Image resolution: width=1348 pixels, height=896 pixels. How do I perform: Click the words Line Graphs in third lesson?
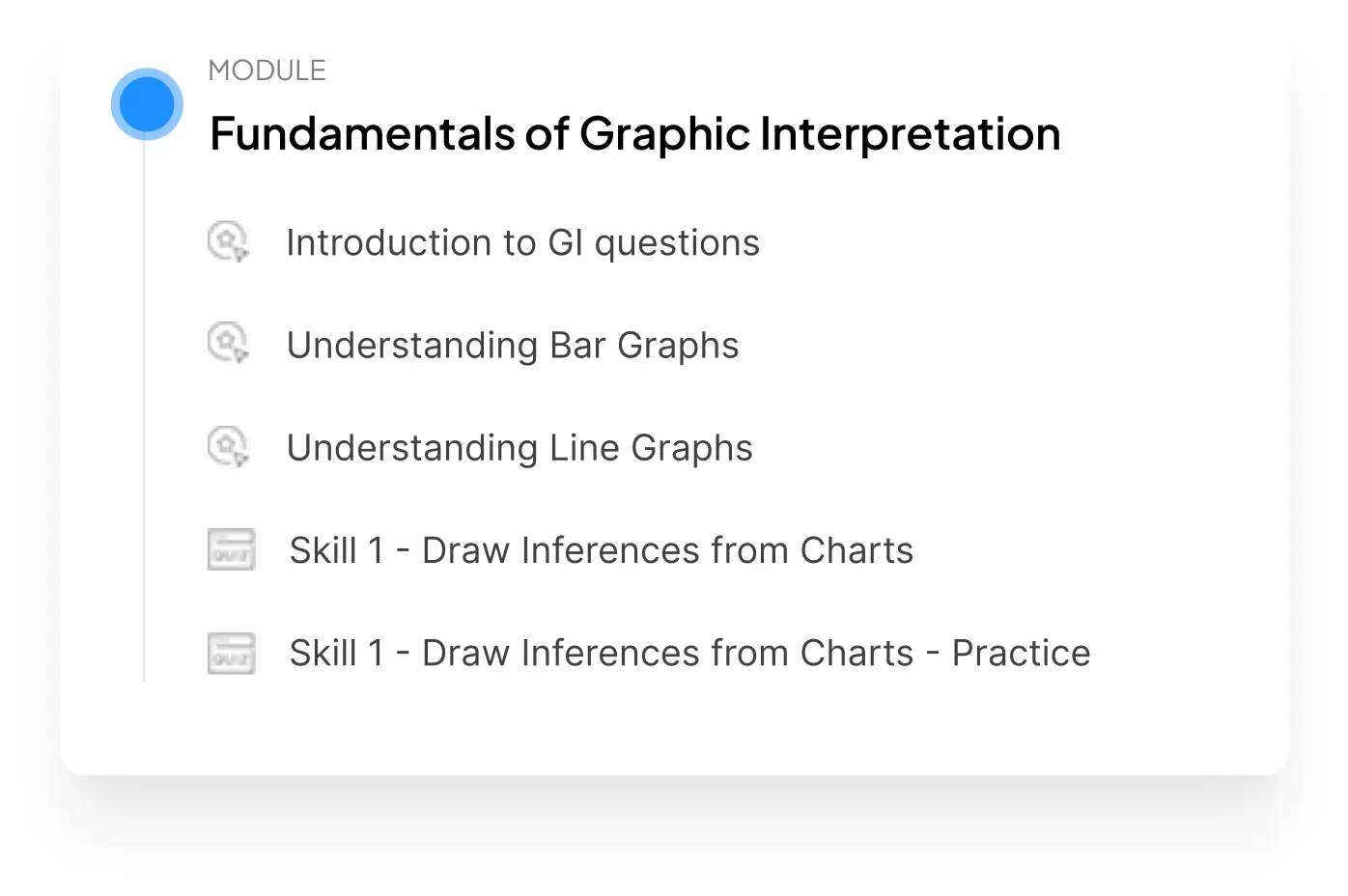(x=651, y=448)
